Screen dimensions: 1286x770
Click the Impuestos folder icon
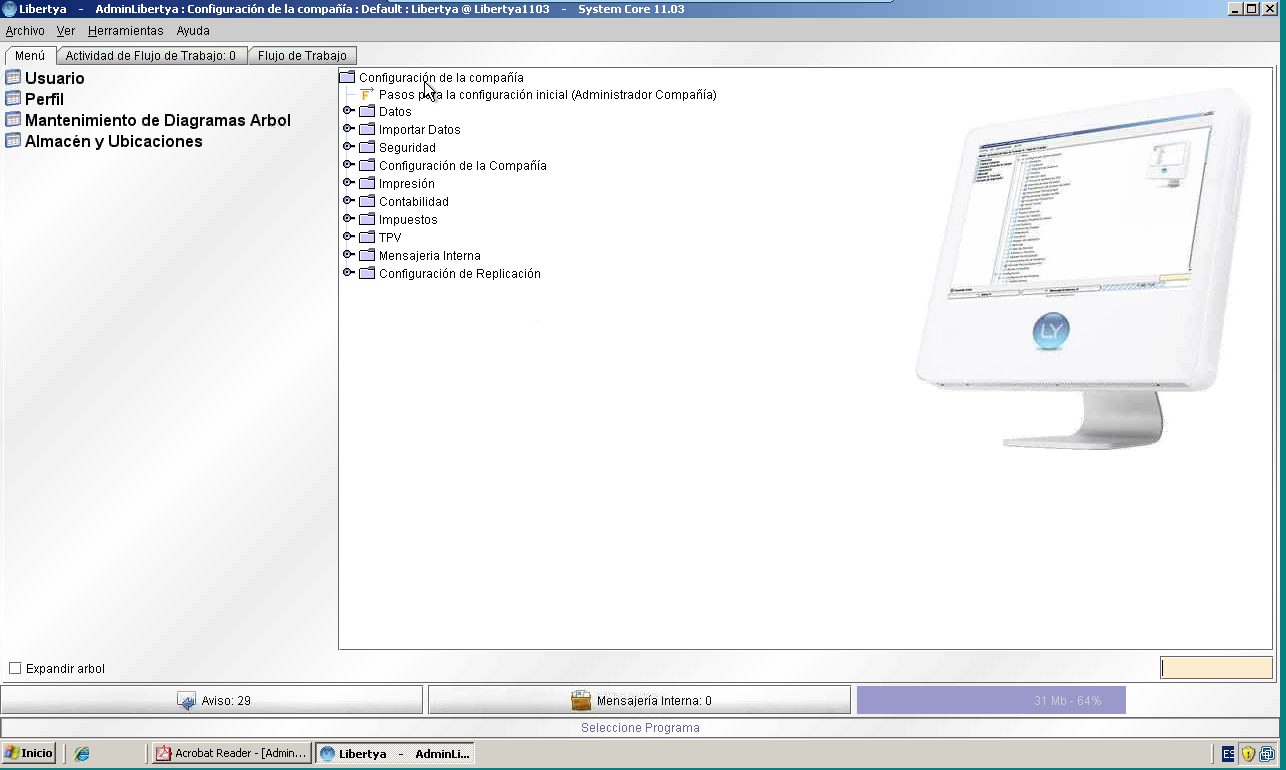point(367,220)
